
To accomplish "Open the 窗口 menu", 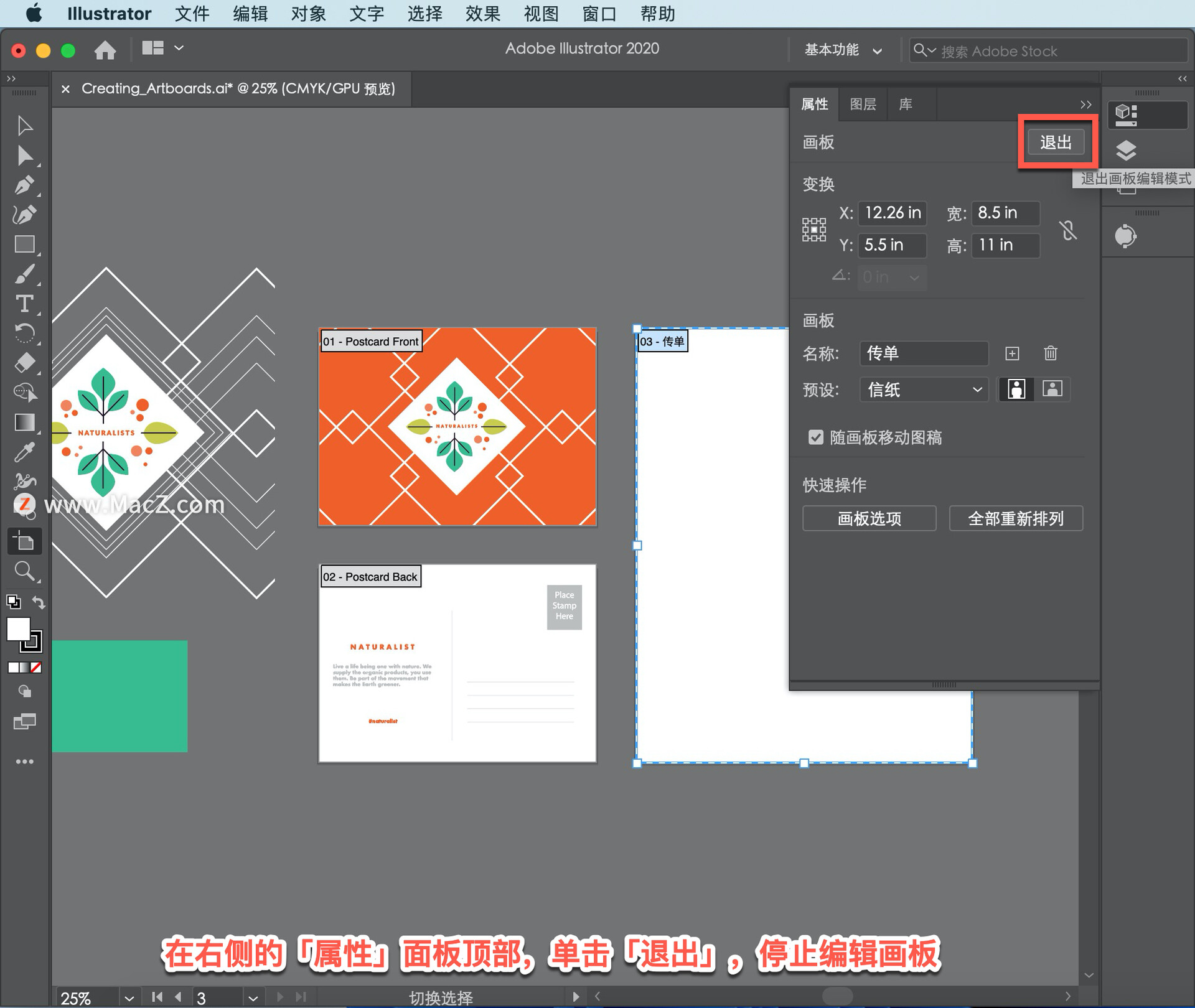I will click(x=599, y=14).
